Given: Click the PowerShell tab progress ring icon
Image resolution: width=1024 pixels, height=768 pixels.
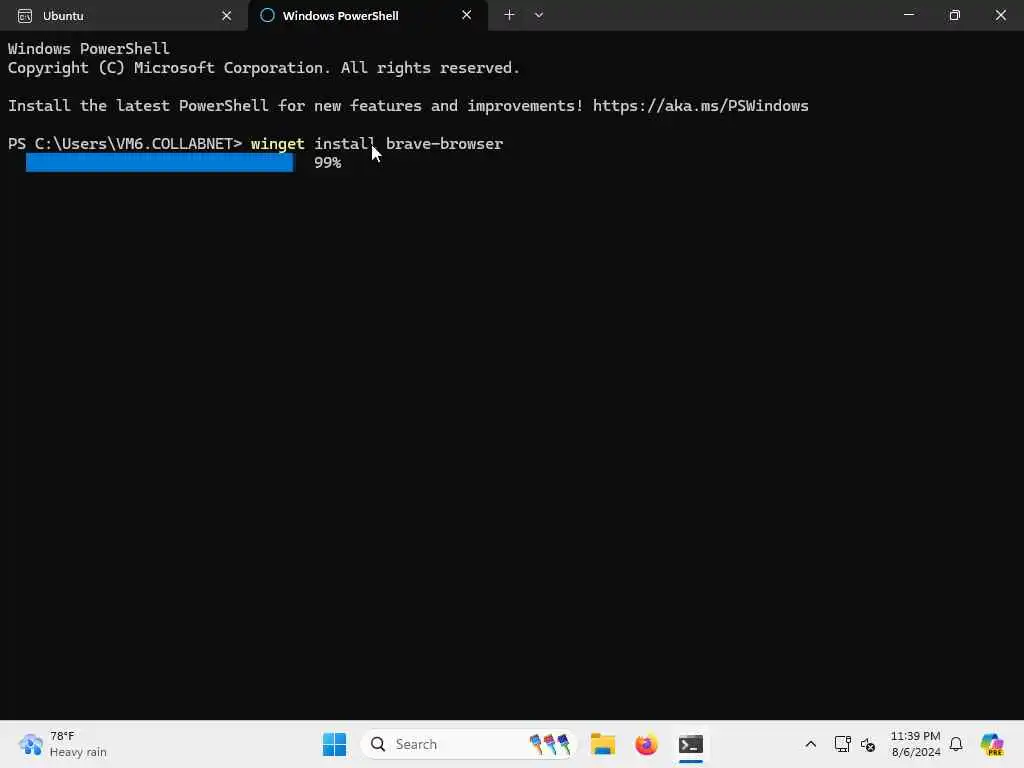Looking at the screenshot, I should [267, 16].
